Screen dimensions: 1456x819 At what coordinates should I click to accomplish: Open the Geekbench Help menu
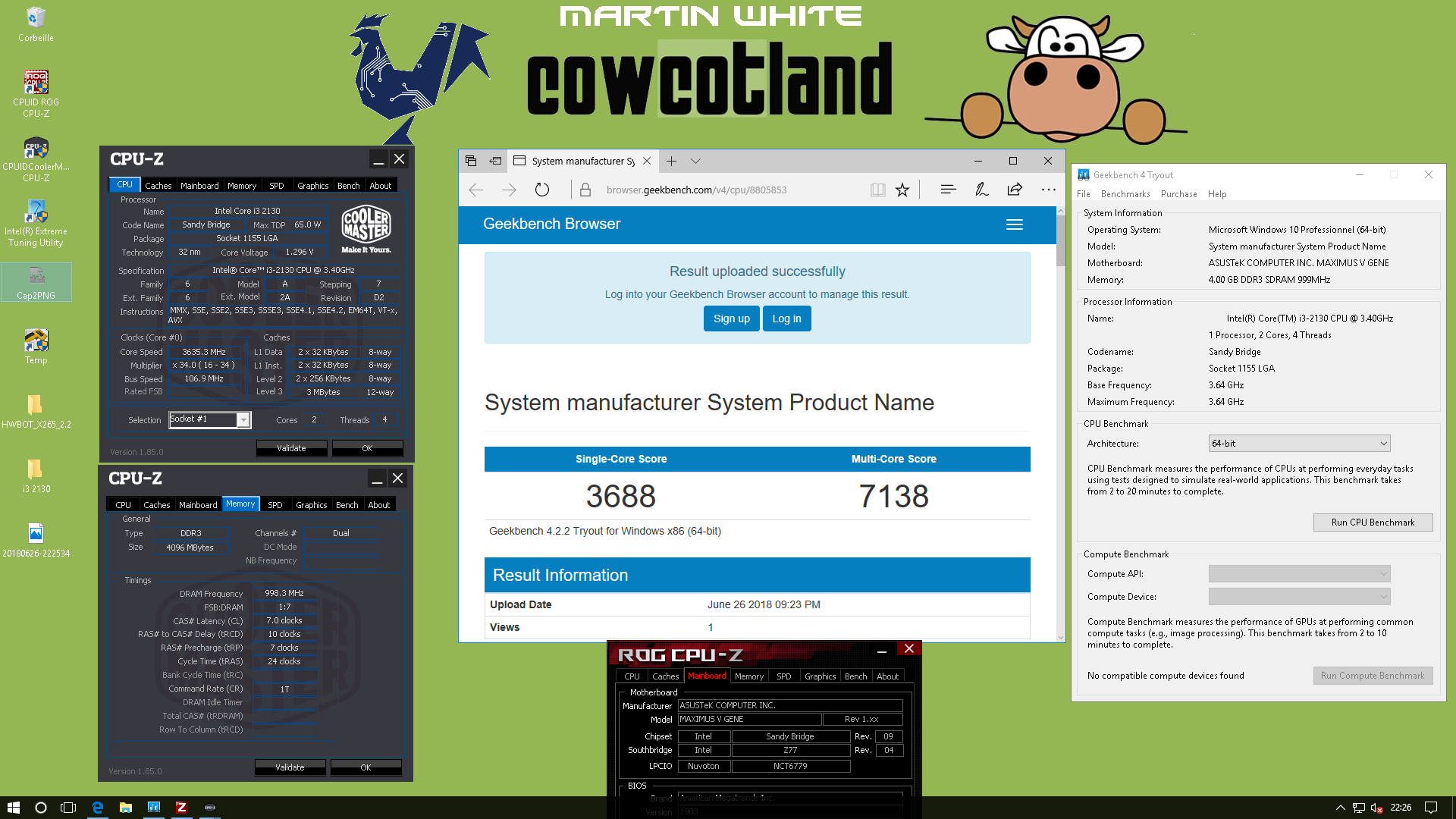1216,194
